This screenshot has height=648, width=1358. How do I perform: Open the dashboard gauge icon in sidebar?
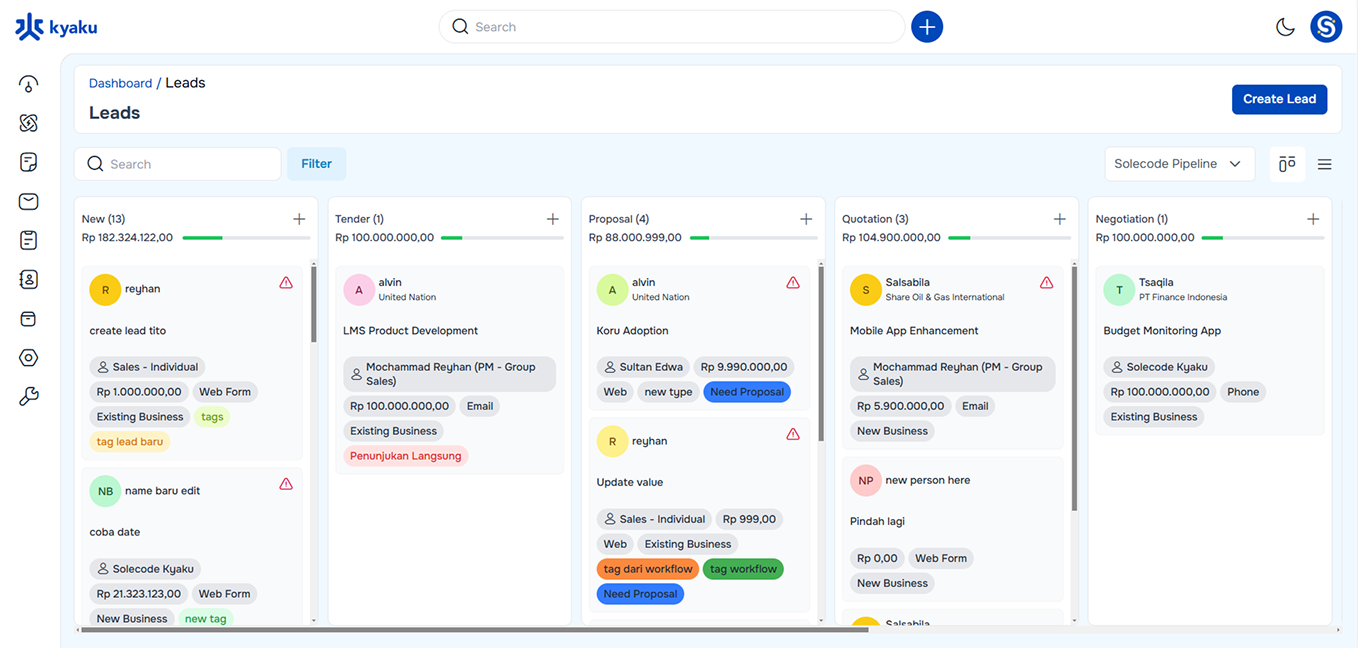(28, 84)
